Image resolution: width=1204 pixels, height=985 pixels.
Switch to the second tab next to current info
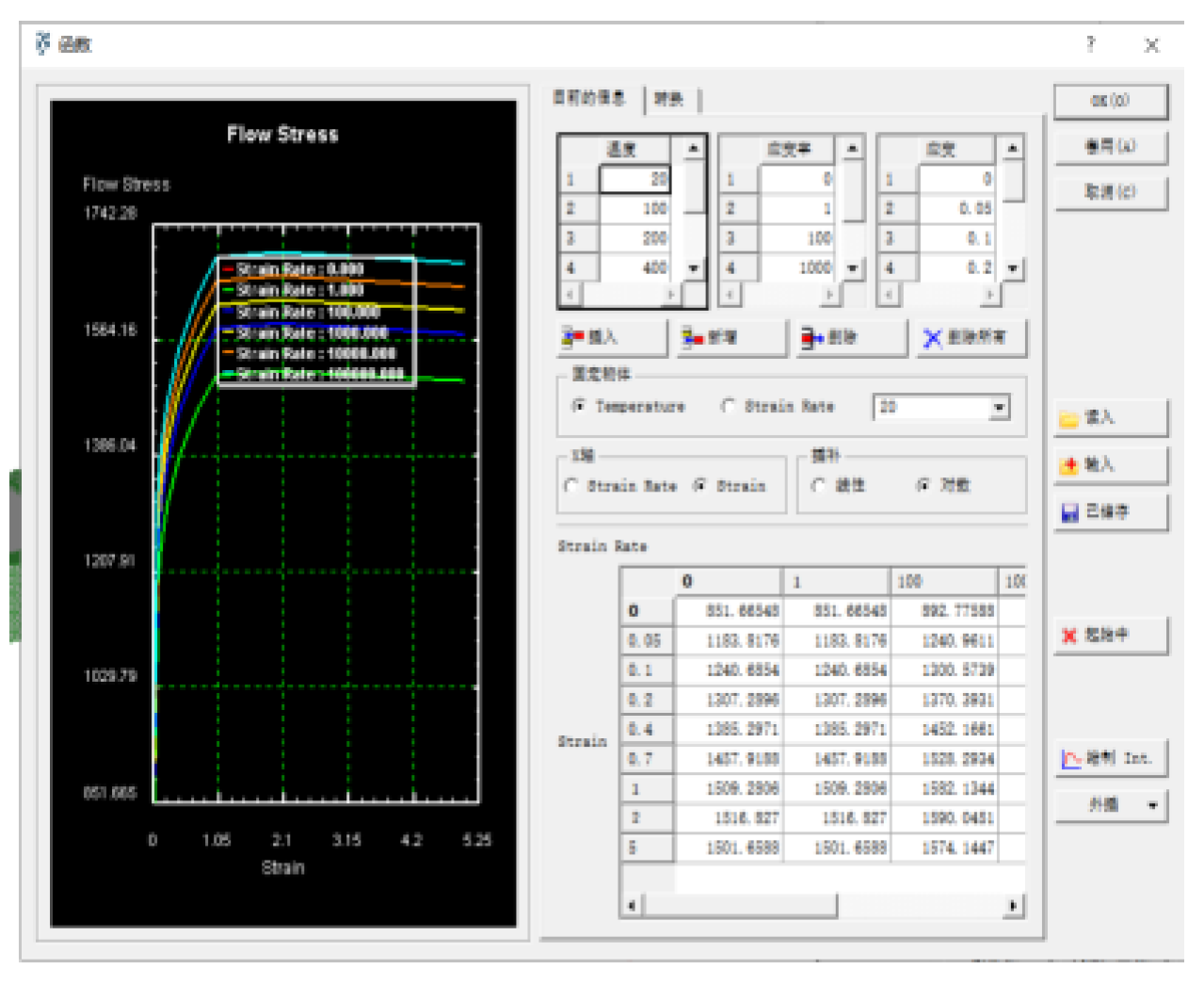[x=670, y=99]
